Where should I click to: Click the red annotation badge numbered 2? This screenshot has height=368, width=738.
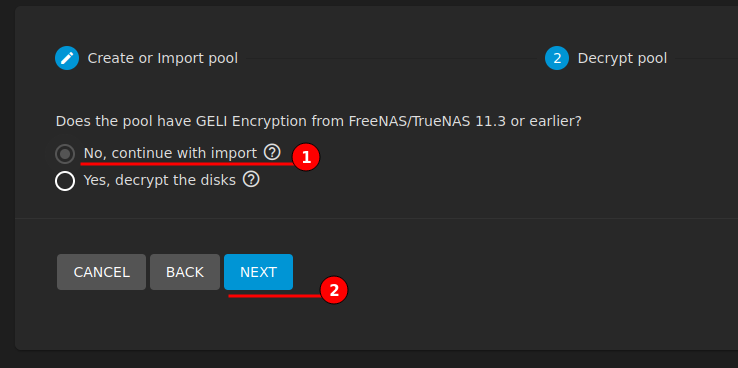[x=334, y=290]
